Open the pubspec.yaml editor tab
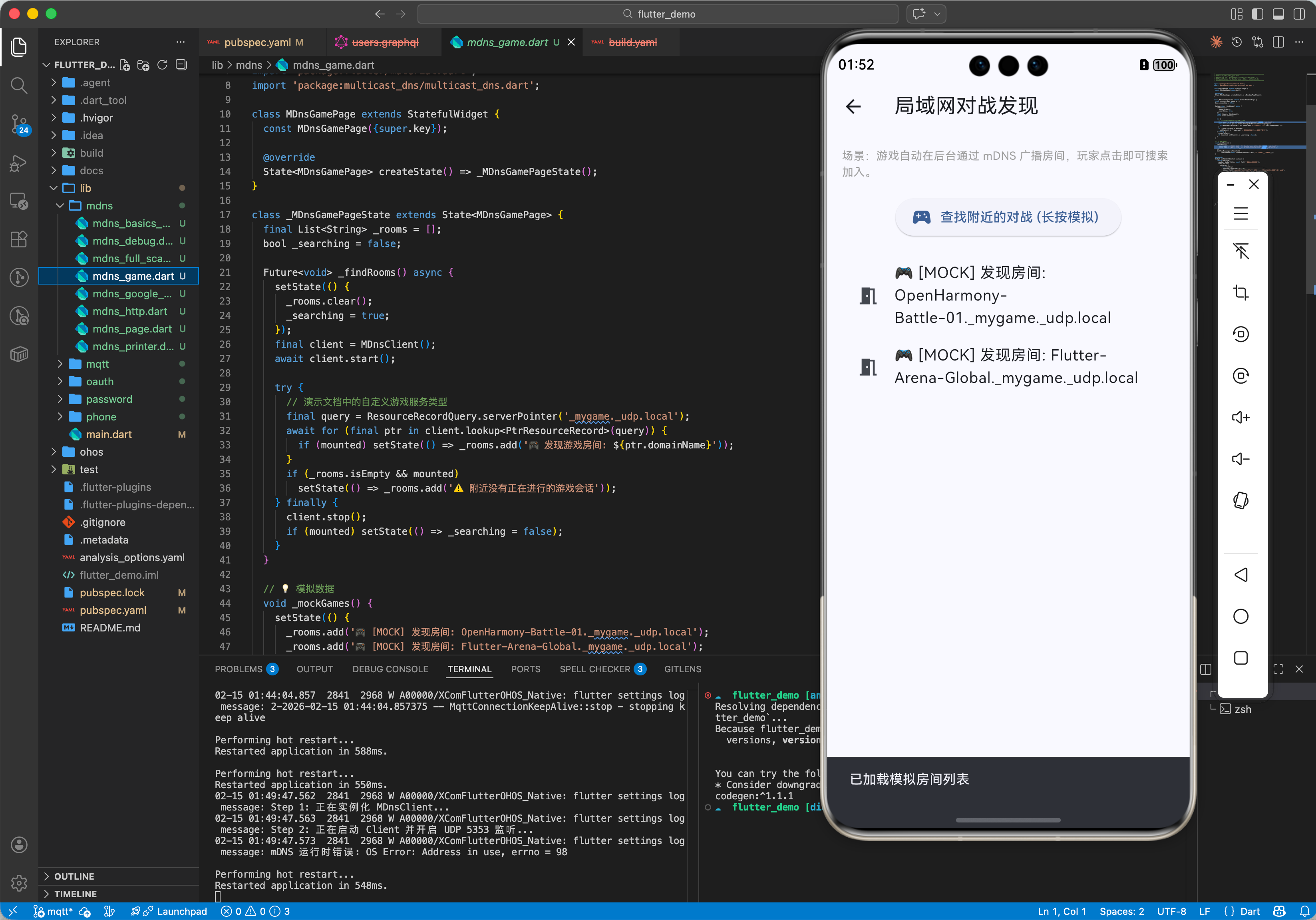Viewport: 1316px width, 920px height. point(257,42)
